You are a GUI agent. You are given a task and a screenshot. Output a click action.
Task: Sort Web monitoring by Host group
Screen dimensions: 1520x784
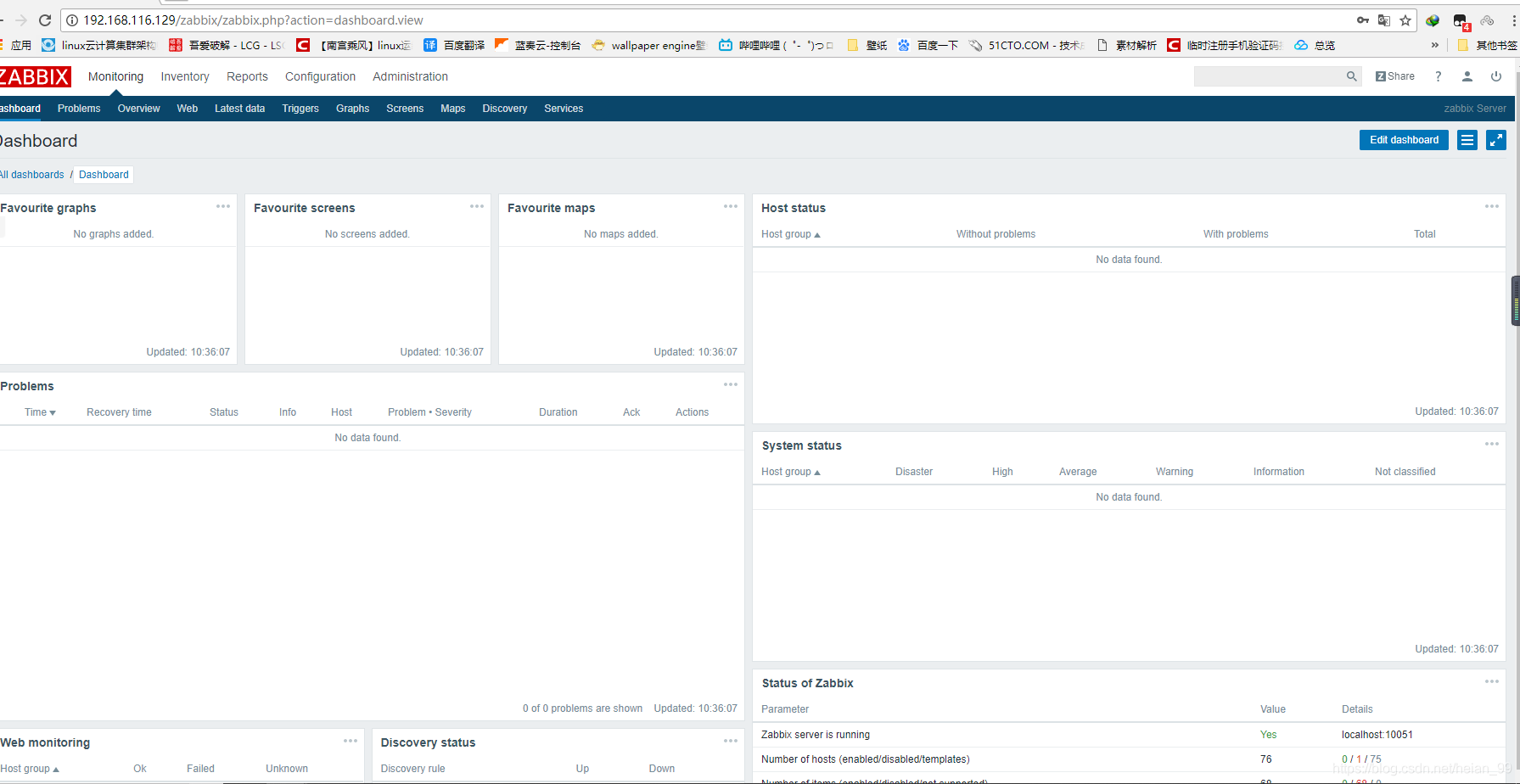pyautogui.click(x=30, y=769)
